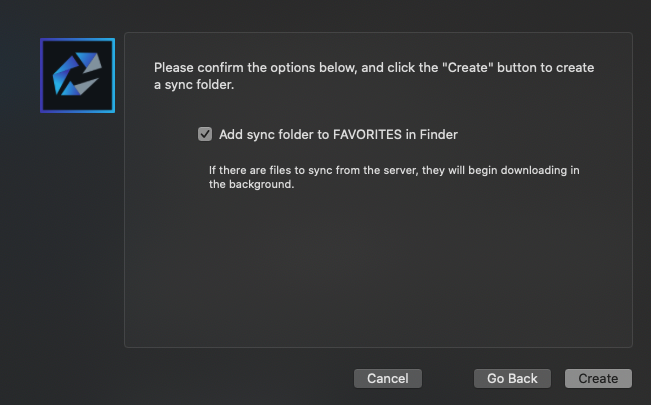Click the "Add sync folder to FAVORITES" label
This screenshot has width=651, height=405.
[x=338, y=134]
